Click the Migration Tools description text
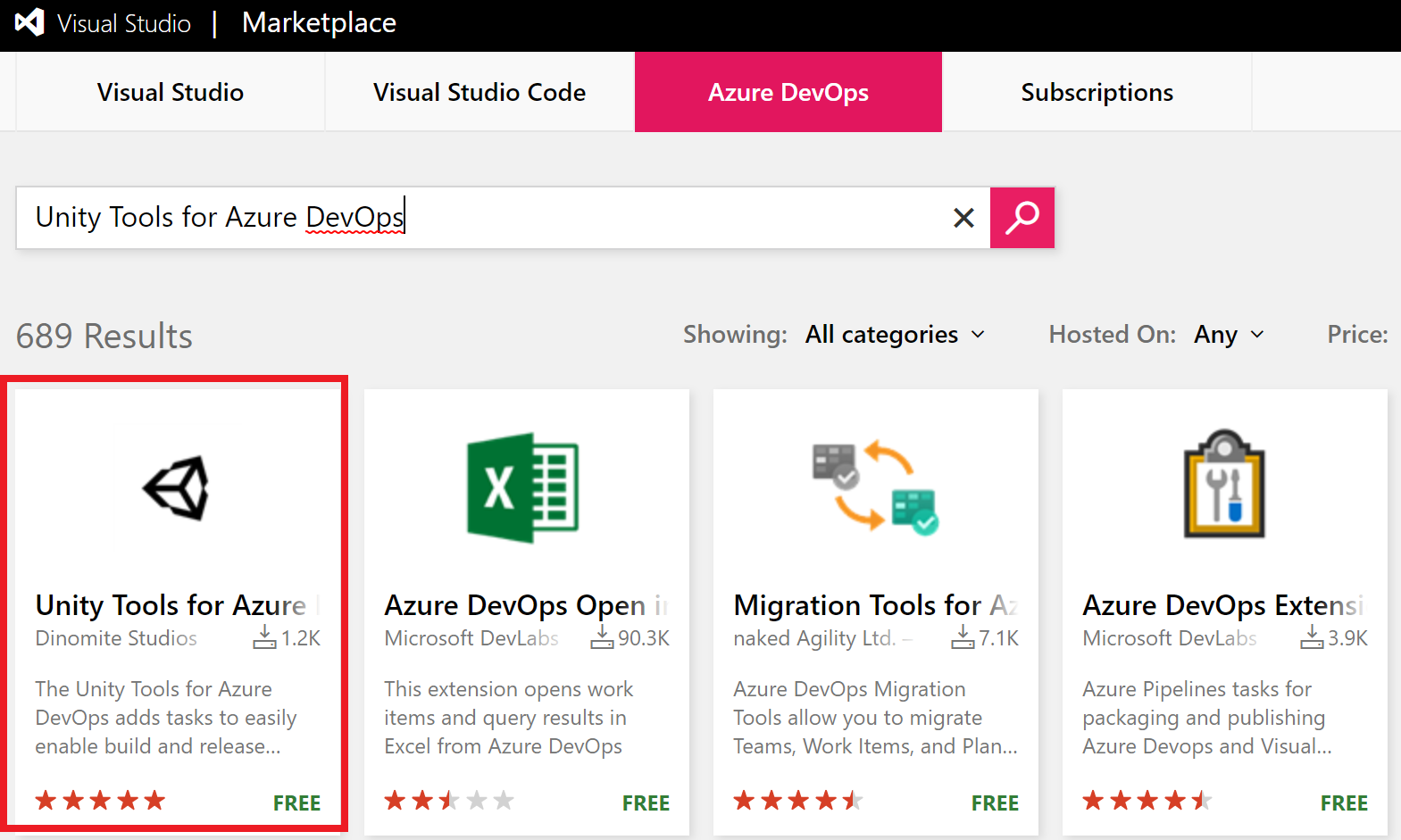The width and height of the screenshot is (1401, 840). pos(875,718)
